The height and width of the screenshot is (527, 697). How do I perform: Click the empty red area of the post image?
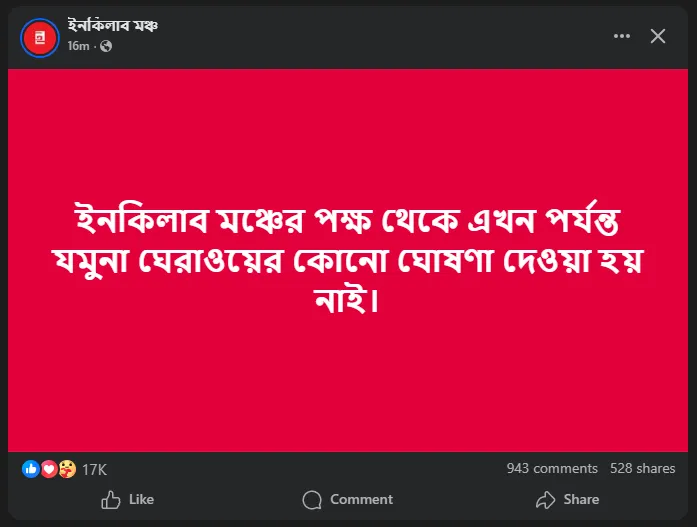(348, 390)
